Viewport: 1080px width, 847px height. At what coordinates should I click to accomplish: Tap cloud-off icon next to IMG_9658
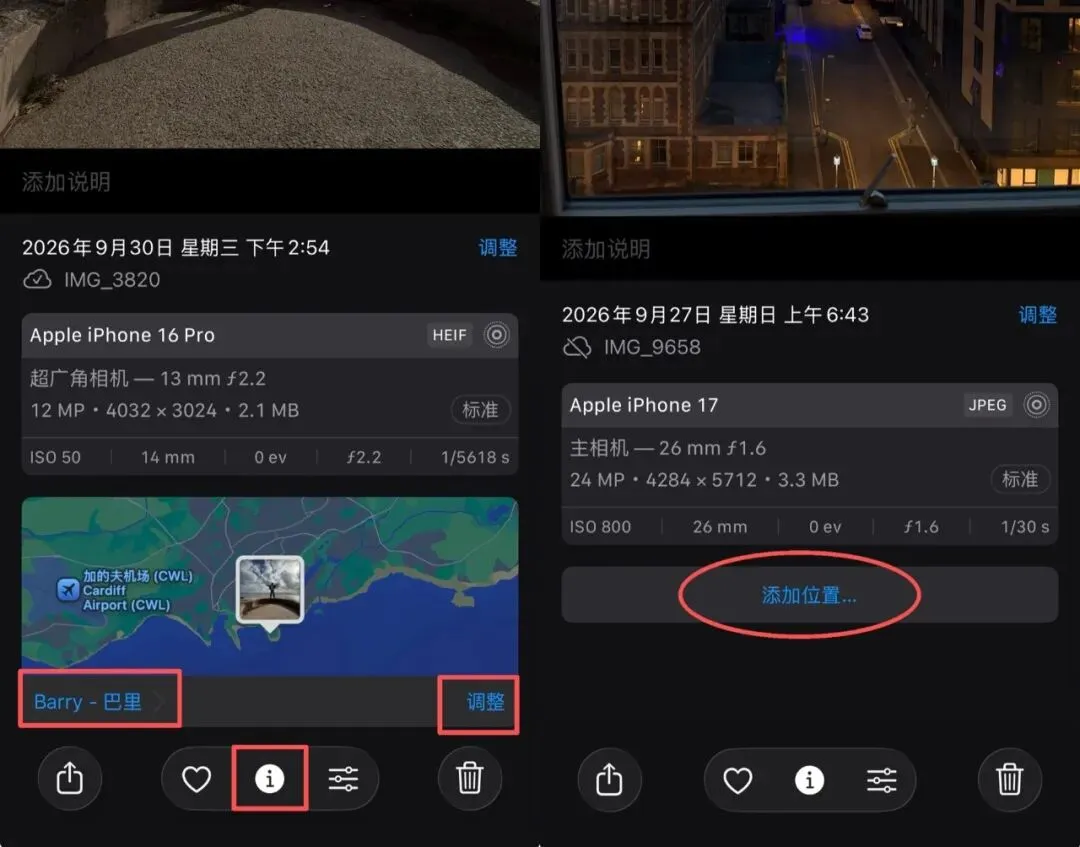577,347
